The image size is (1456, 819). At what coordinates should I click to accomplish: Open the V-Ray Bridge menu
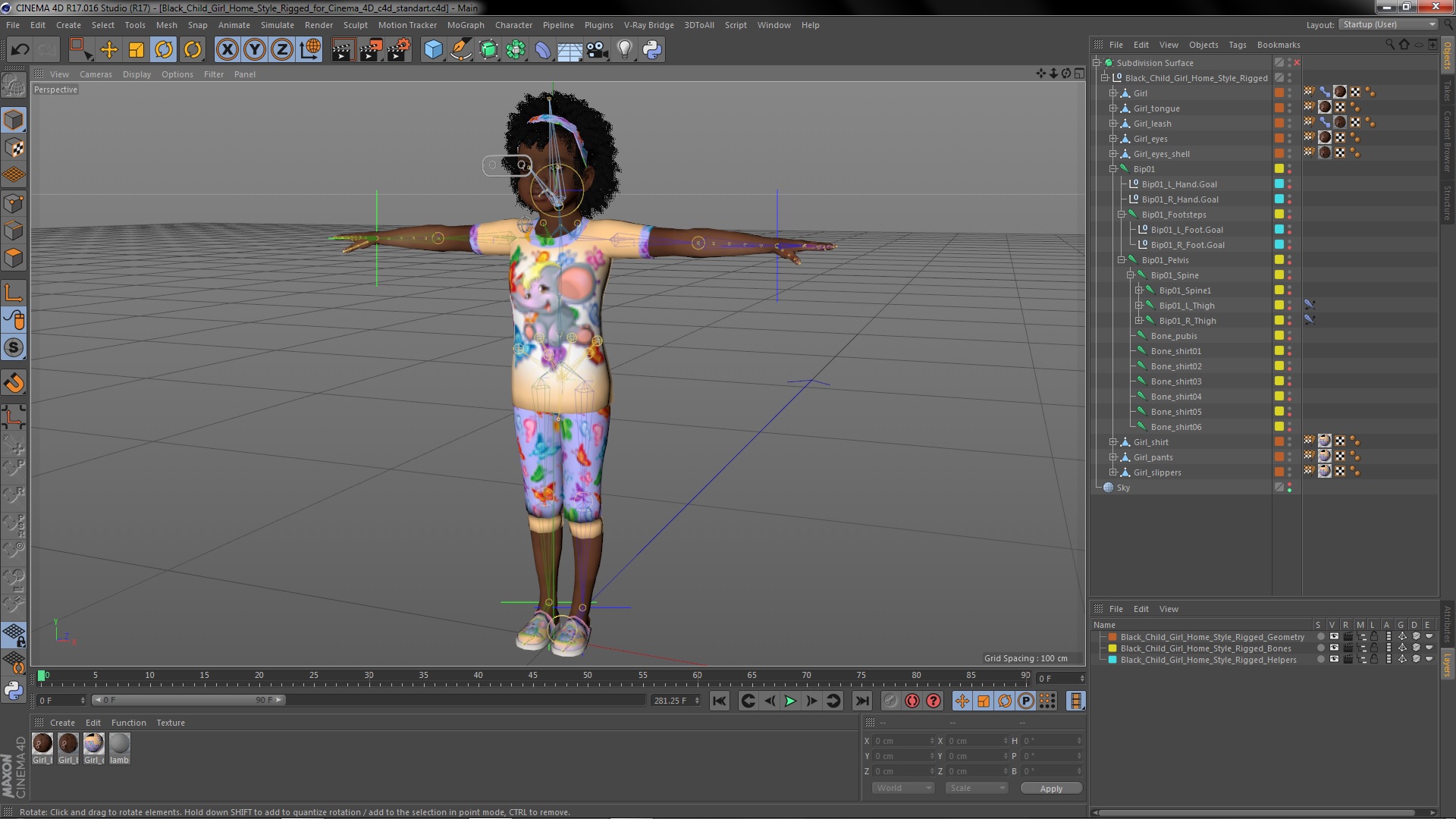click(648, 25)
